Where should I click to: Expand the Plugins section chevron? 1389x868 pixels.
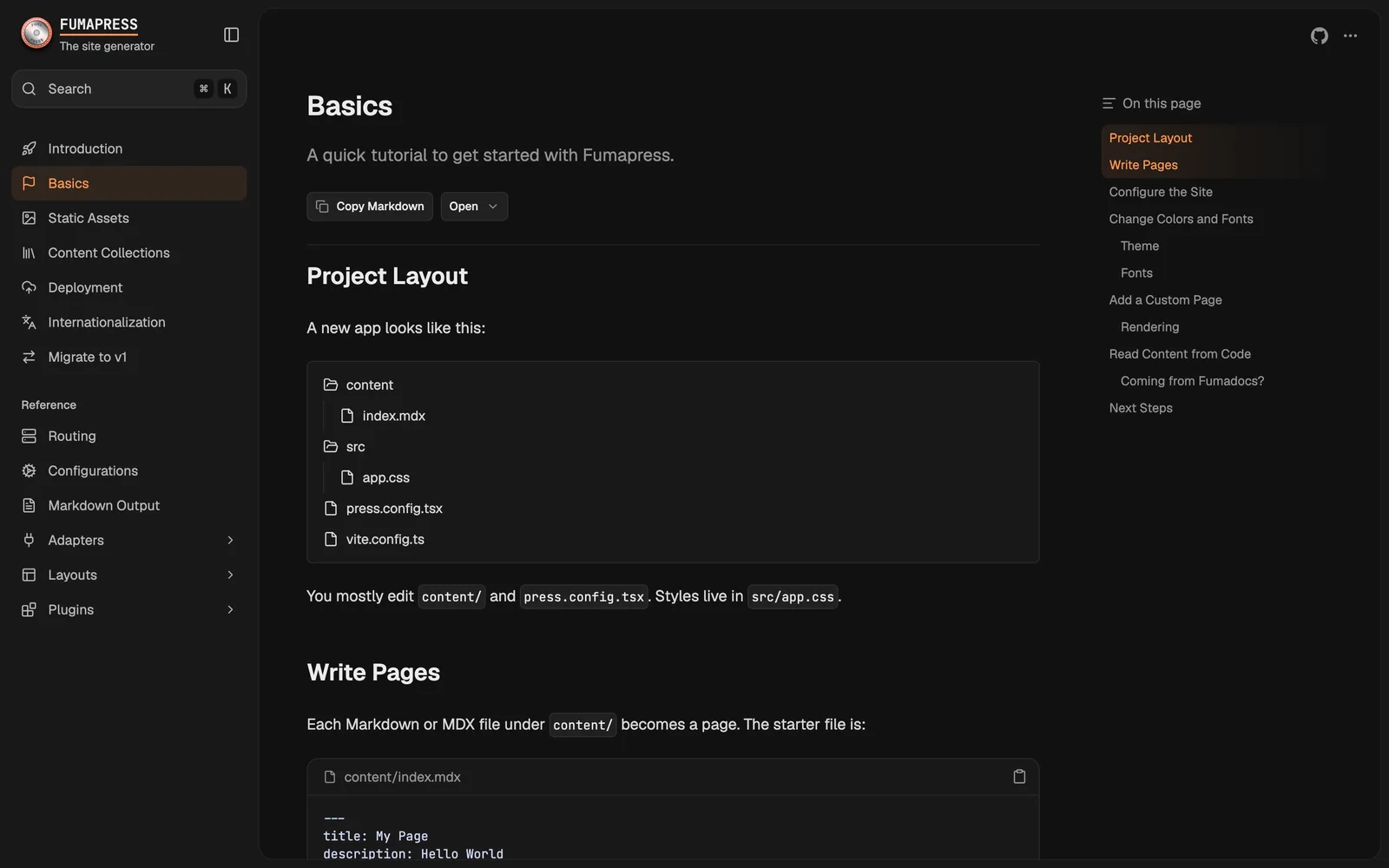(230, 609)
